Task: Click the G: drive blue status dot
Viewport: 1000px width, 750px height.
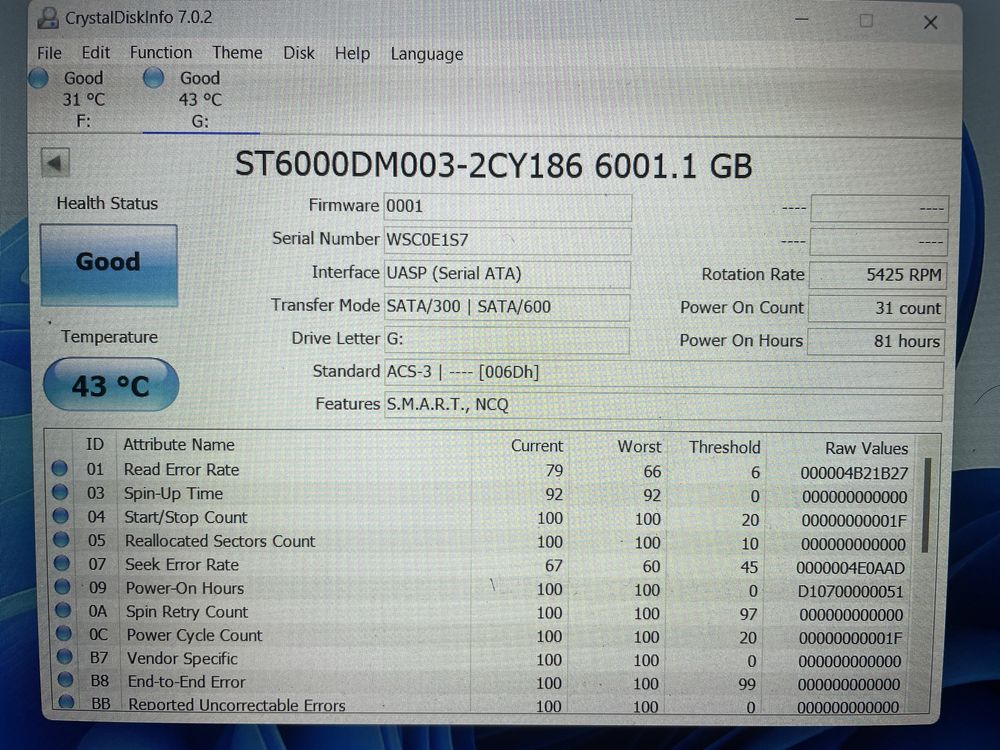Action: point(154,78)
